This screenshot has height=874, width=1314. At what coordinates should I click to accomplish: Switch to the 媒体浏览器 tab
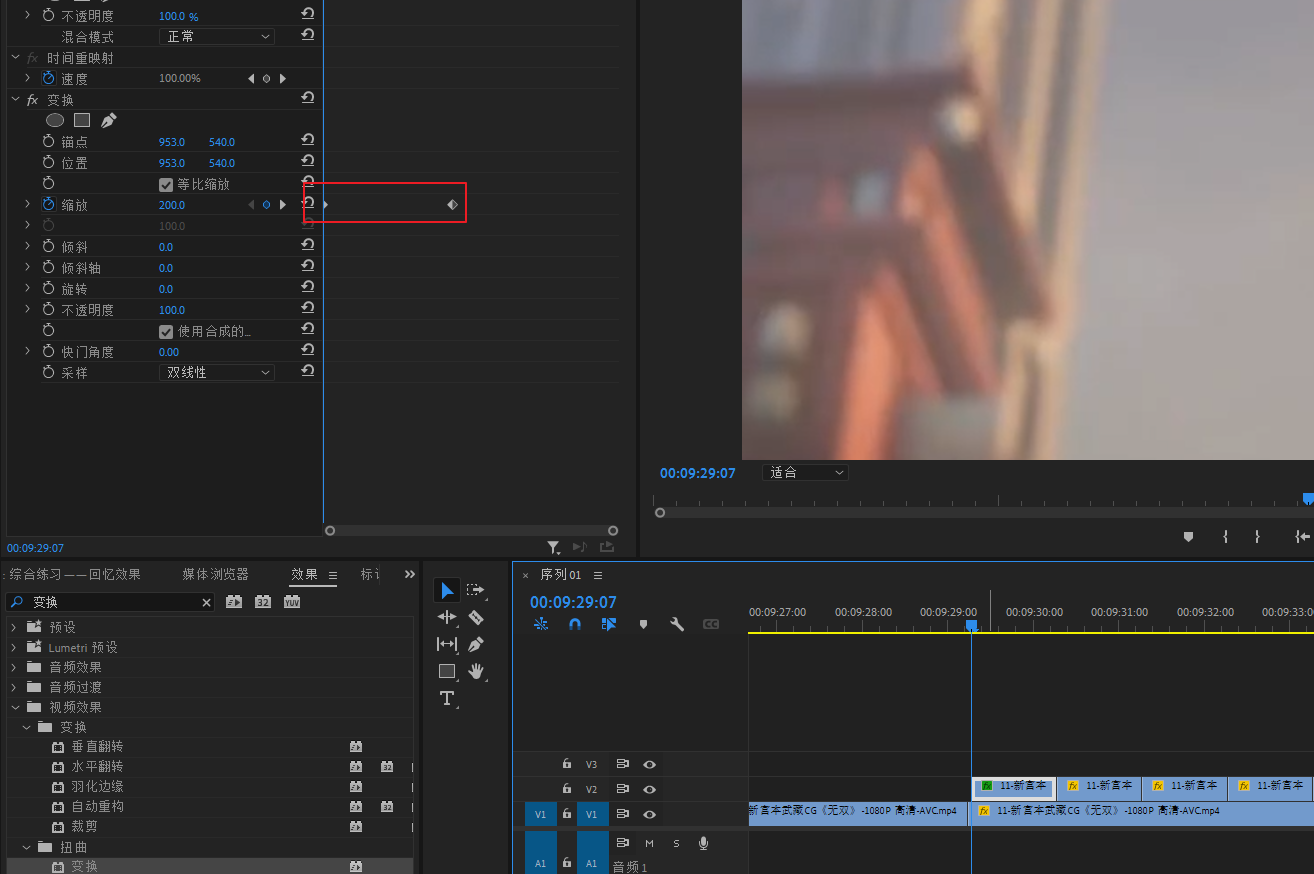click(215, 574)
